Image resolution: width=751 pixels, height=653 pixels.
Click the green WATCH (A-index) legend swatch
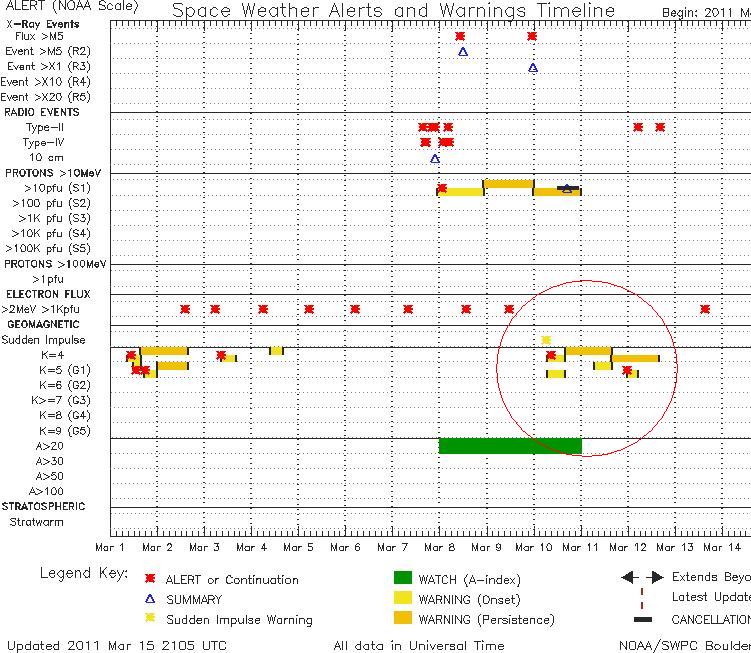[x=403, y=578]
